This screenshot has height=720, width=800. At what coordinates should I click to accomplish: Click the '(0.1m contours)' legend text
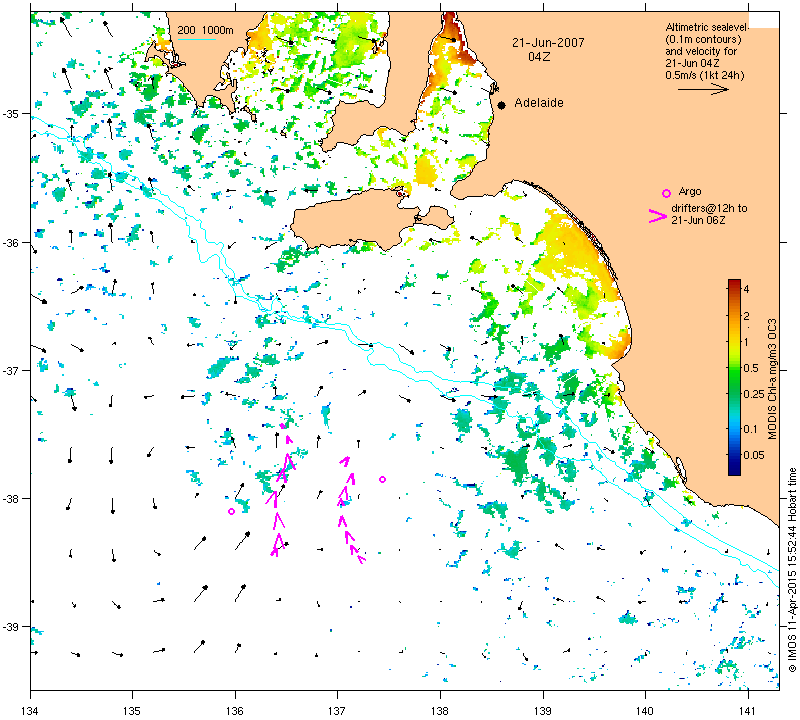703,39
